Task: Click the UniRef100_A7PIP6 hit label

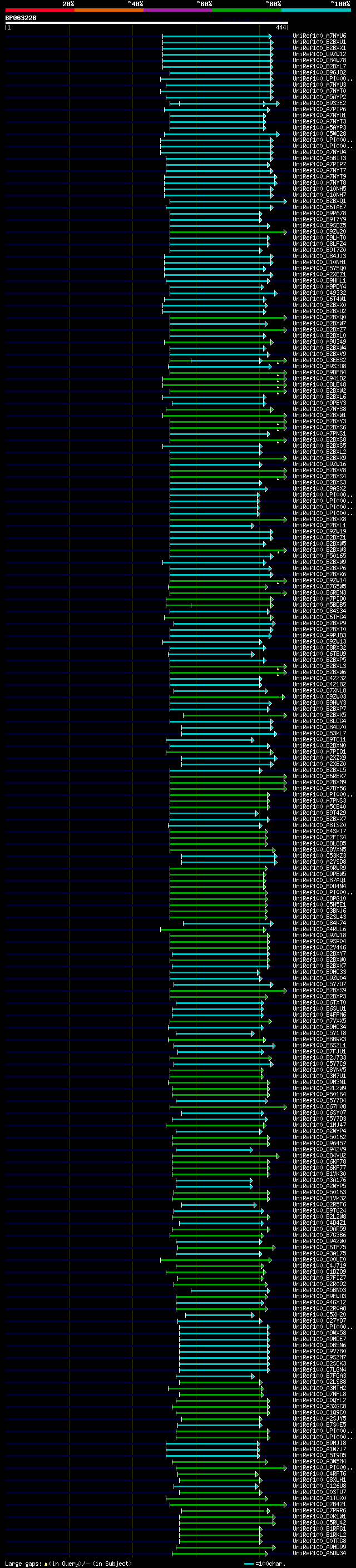Action: click(x=319, y=110)
